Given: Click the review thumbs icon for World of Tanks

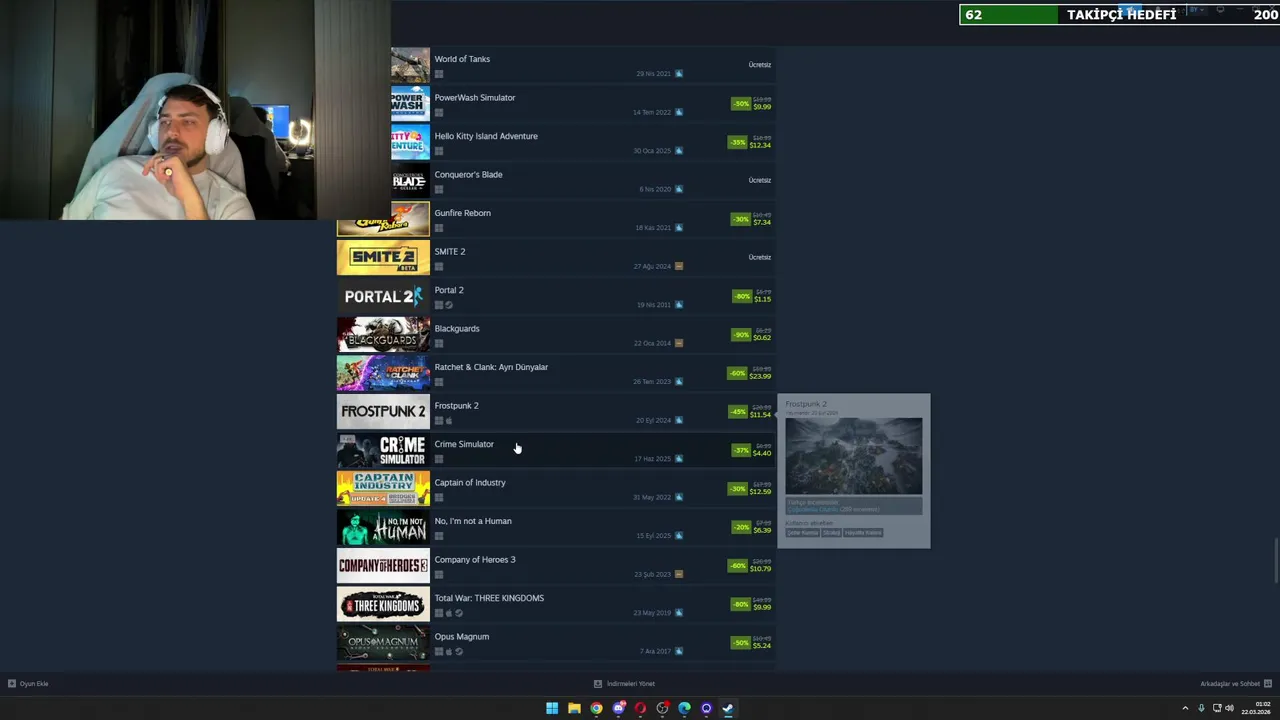Looking at the screenshot, I should click(x=679, y=74).
